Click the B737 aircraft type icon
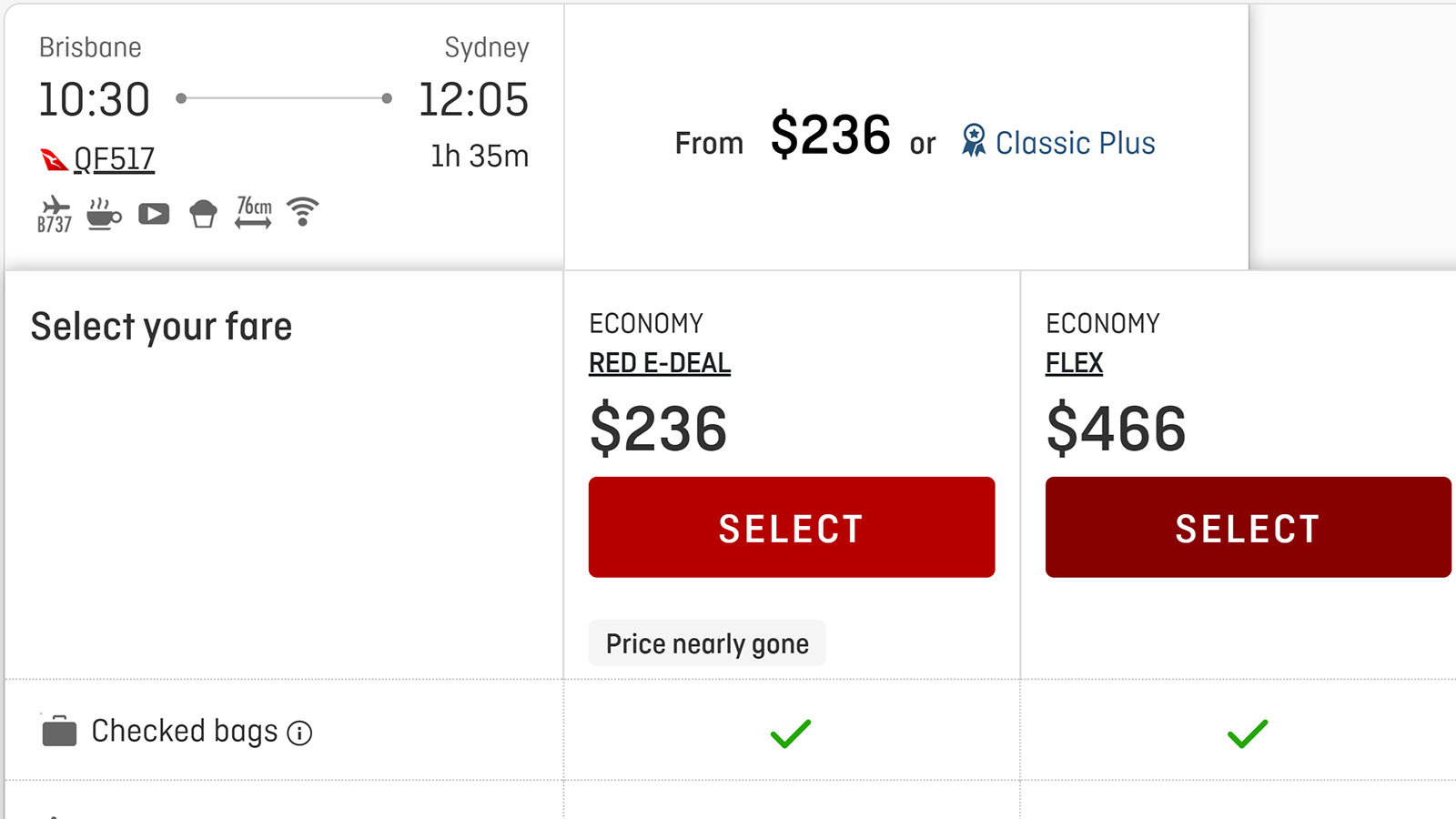 coord(55,215)
